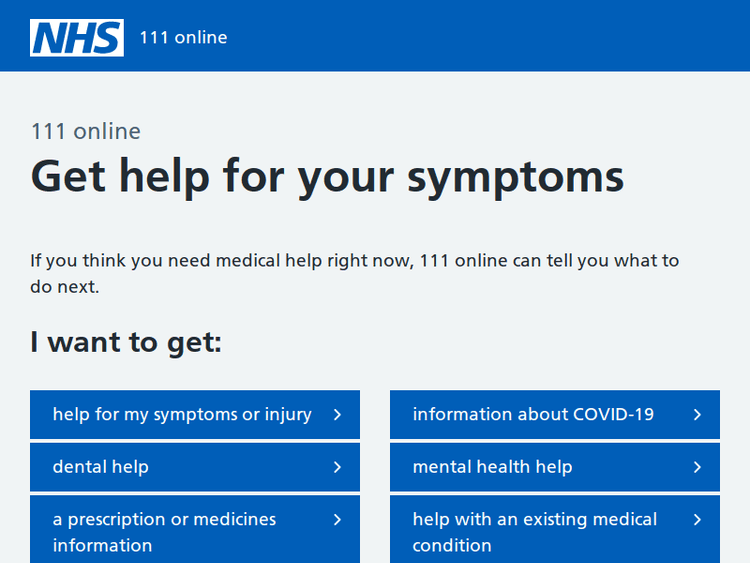The height and width of the screenshot is (563, 750).
Task: Click chevron arrow on mental health help
Action: tap(697, 467)
